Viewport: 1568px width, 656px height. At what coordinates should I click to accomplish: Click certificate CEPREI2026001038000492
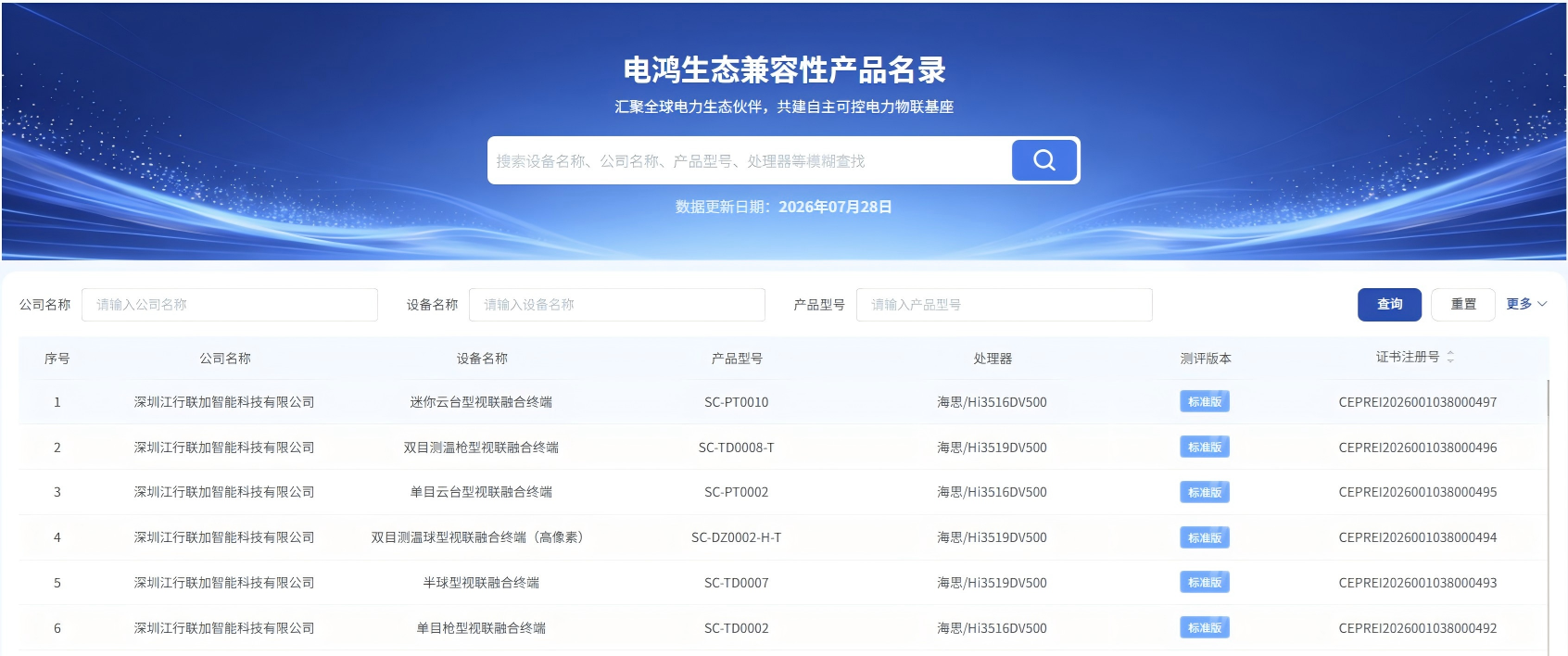pos(1418,628)
